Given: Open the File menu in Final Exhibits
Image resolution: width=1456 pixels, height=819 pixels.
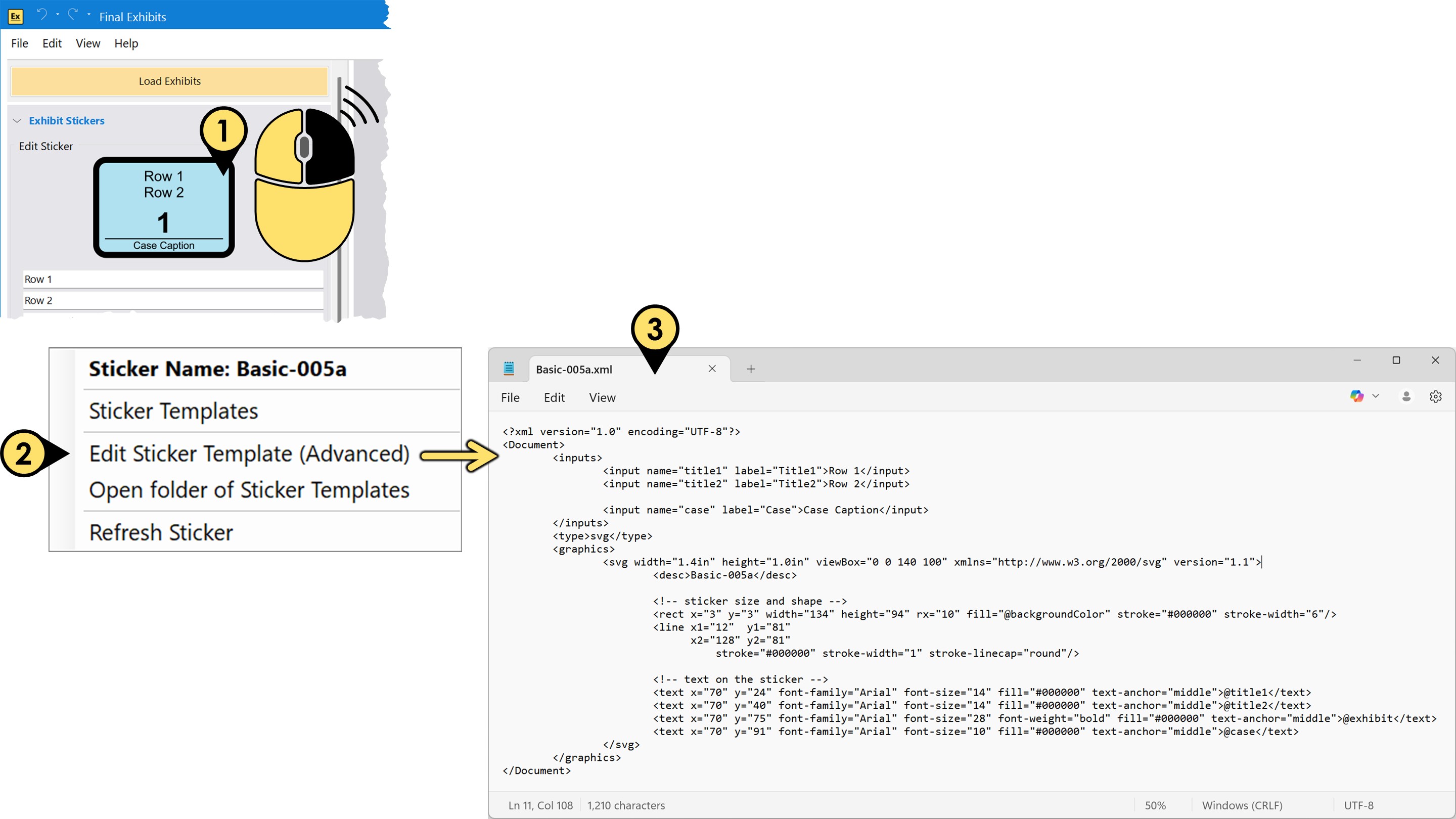Looking at the screenshot, I should pos(19,43).
